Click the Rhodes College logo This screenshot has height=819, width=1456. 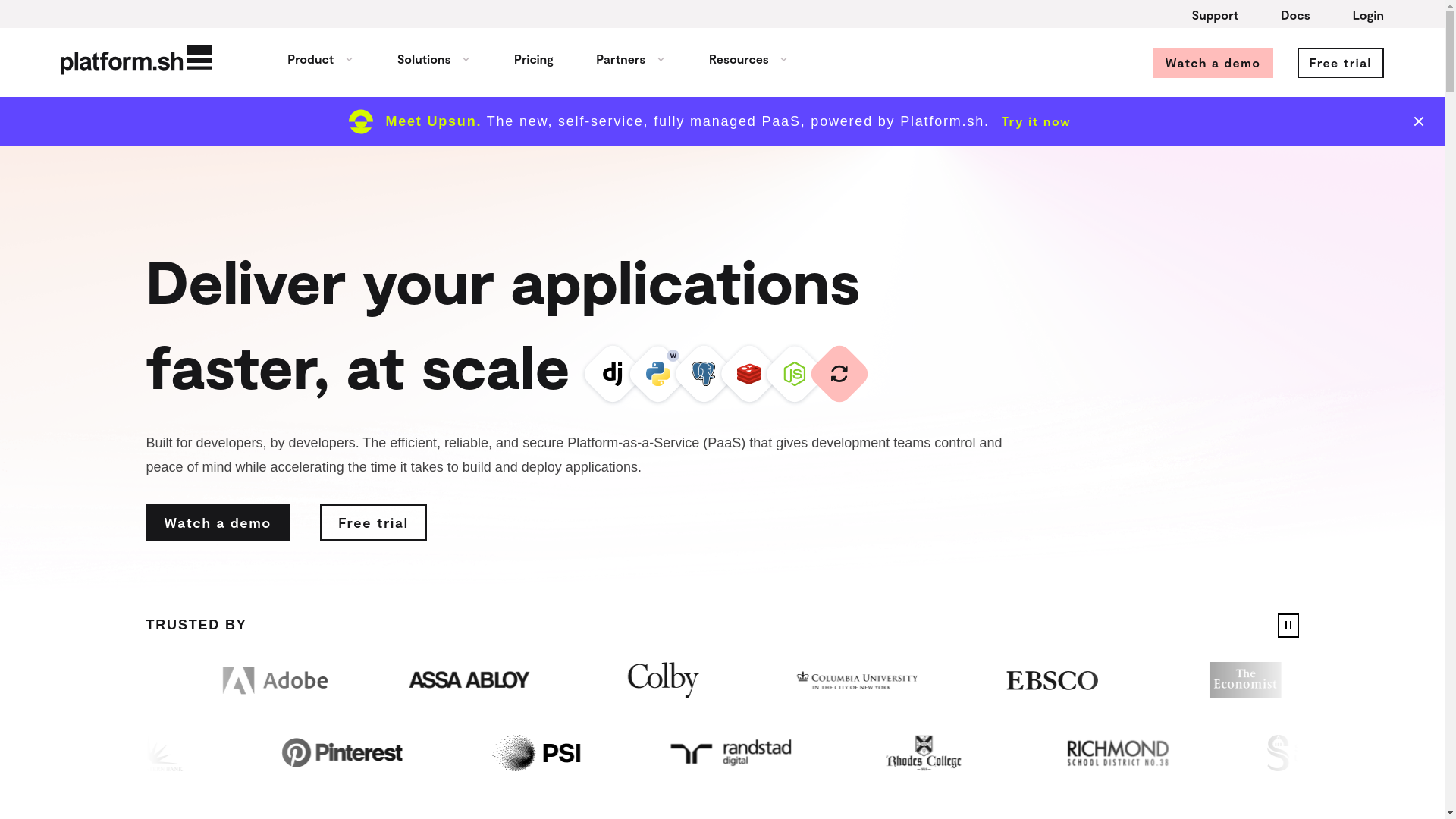[x=924, y=752]
